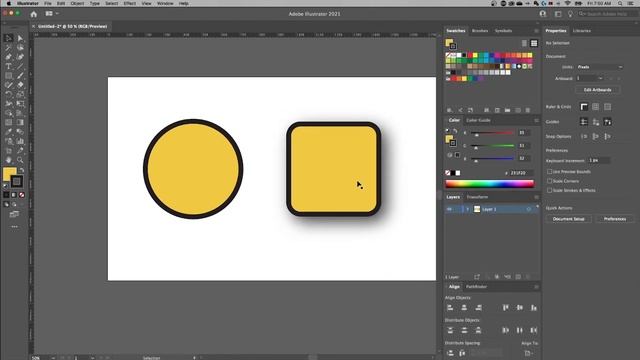Show swatches in list view

(x=524, y=43)
